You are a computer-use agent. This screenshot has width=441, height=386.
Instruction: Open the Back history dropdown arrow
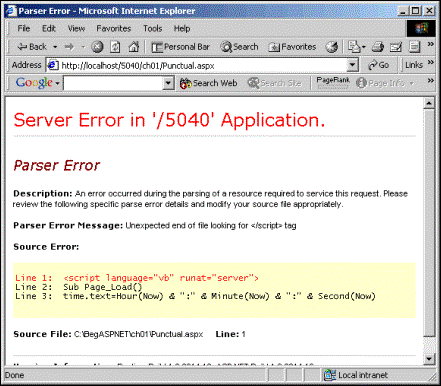pos(55,47)
